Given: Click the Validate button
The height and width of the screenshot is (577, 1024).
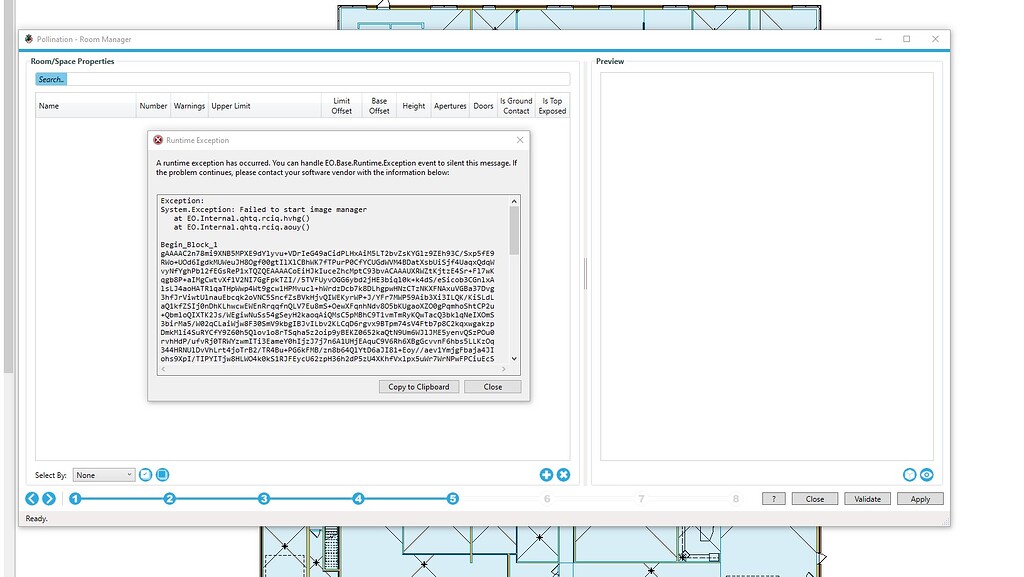Looking at the screenshot, I should point(867,498).
